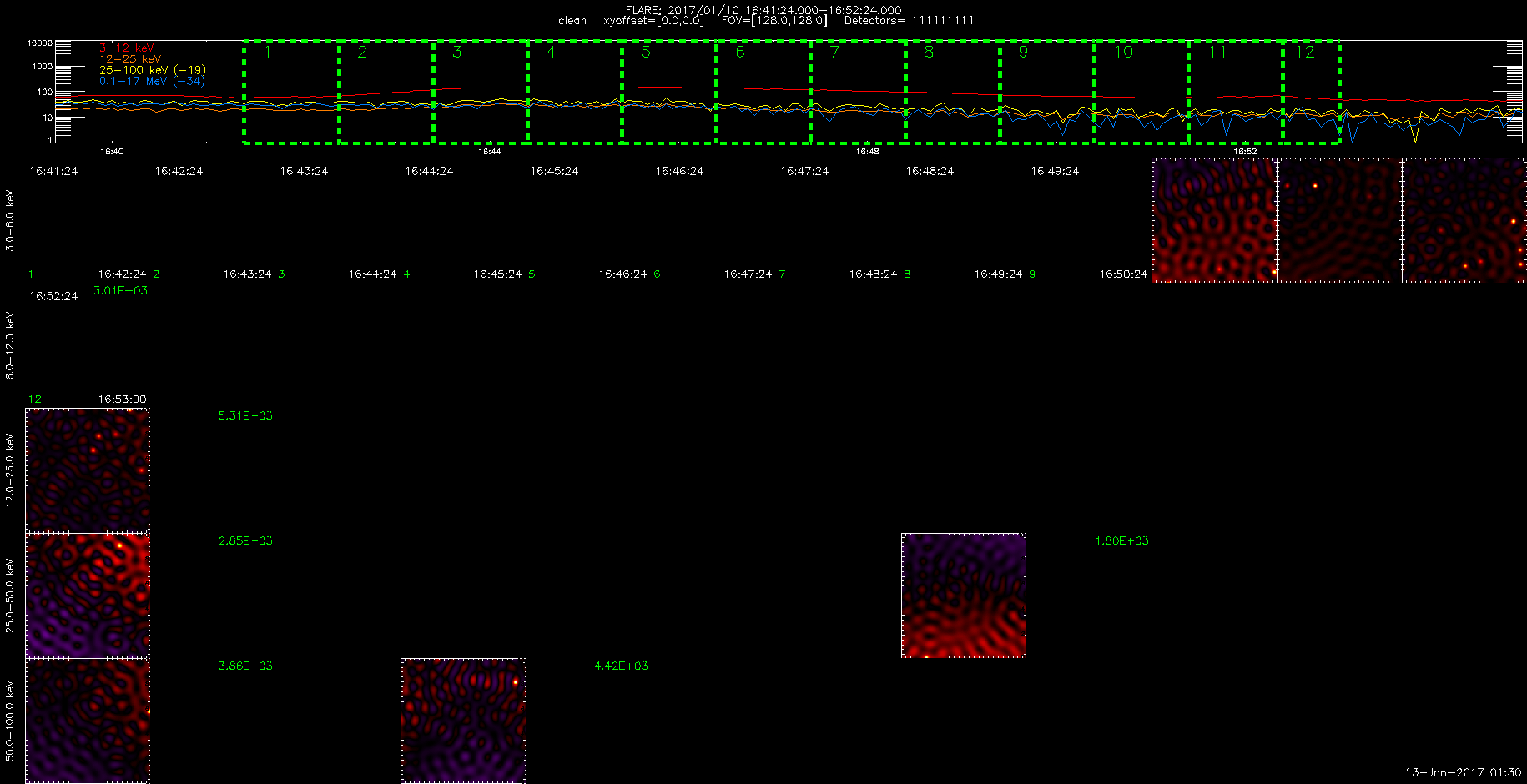1527x784 pixels.
Task: Click the Detectors= 111111111 text
Action: [909, 21]
